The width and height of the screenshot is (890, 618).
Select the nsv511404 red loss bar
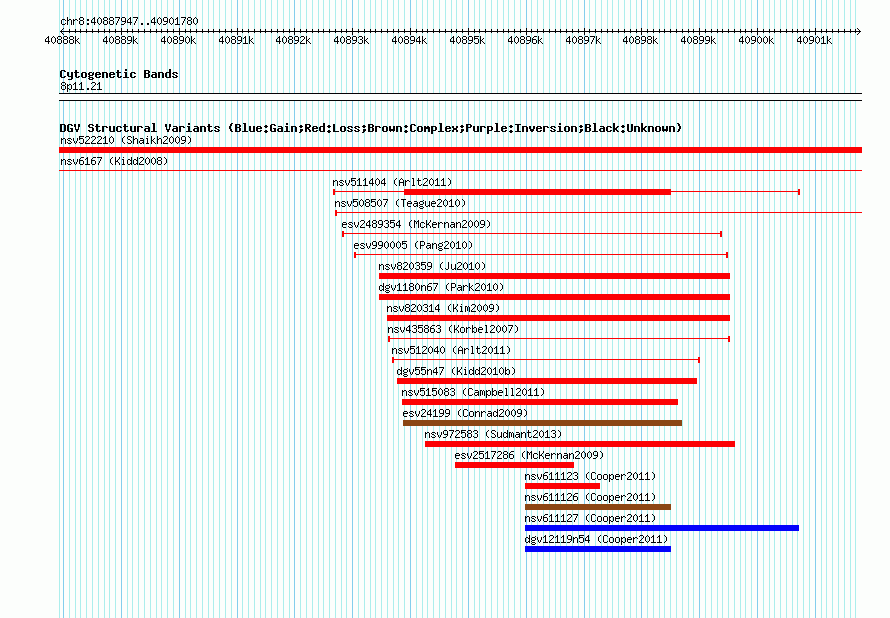(x=537, y=192)
